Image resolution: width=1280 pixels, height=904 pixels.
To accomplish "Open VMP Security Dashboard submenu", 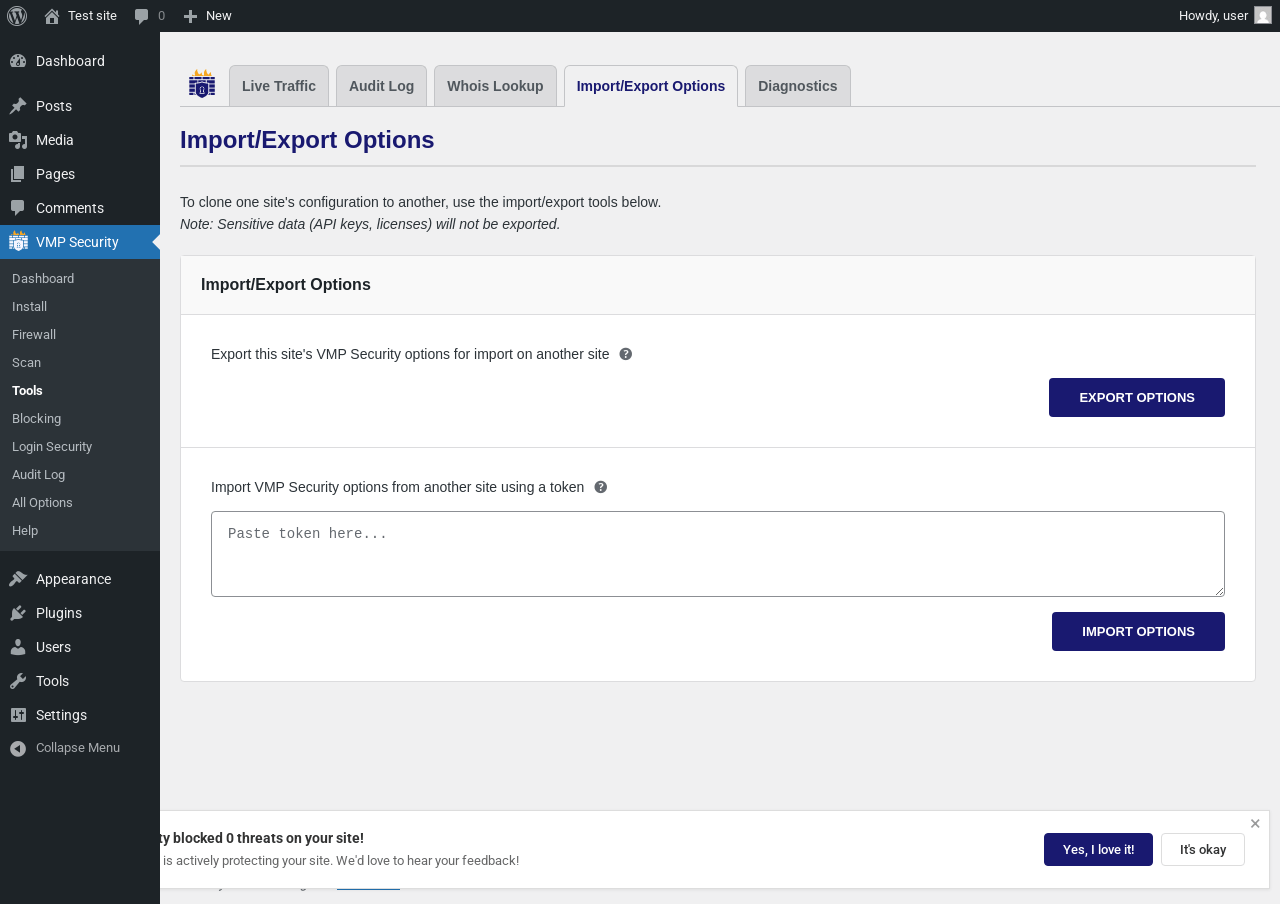I will click(x=80, y=278).
